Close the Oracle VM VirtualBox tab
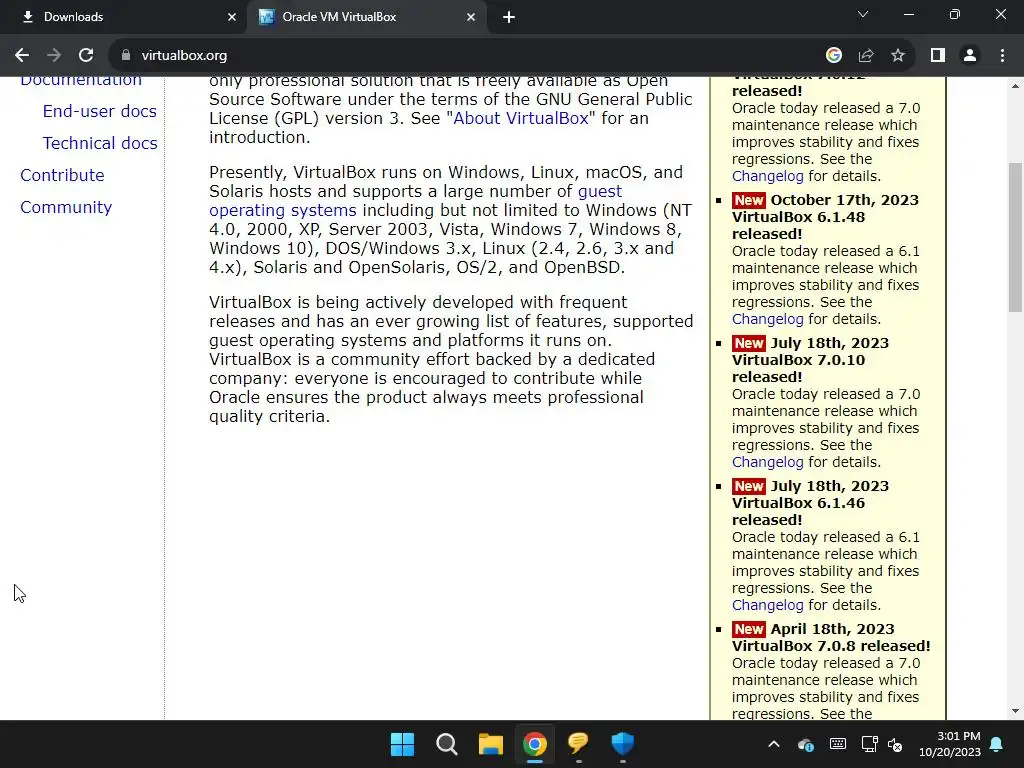The width and height of the screenshot is (1024, 768). click(x=471, y=18)
